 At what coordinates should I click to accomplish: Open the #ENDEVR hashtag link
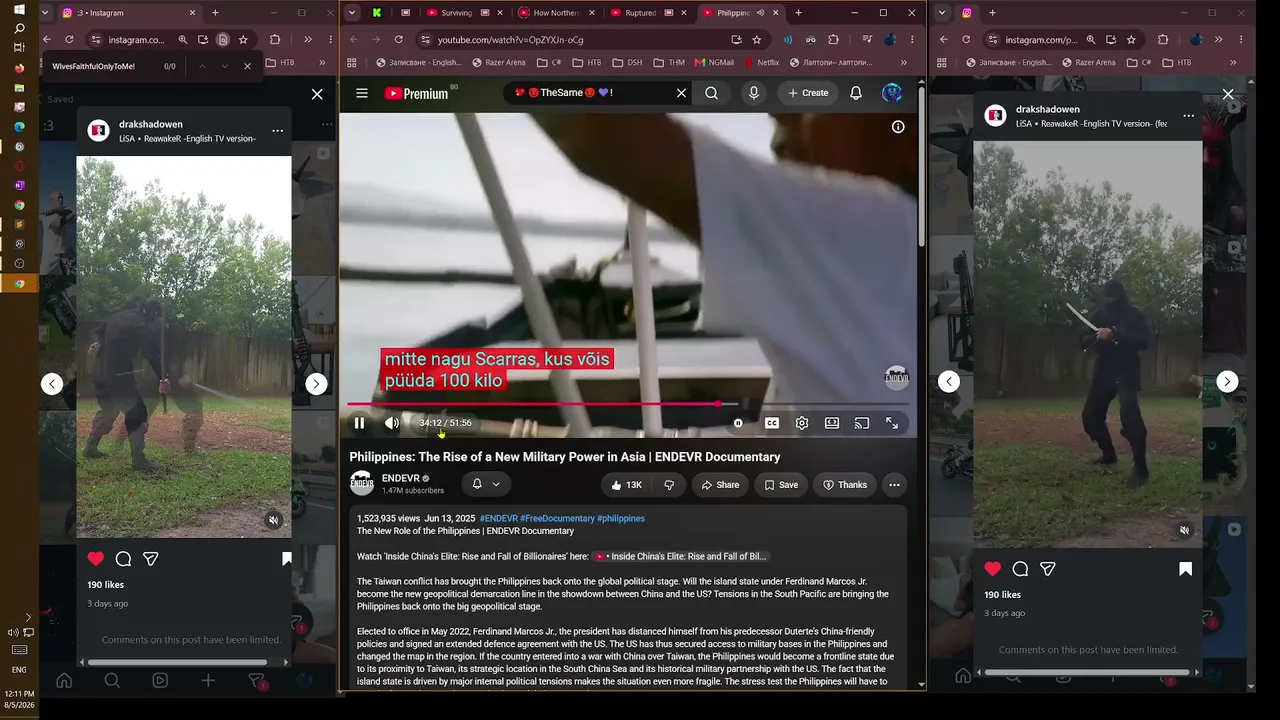(x=498, y=519)
